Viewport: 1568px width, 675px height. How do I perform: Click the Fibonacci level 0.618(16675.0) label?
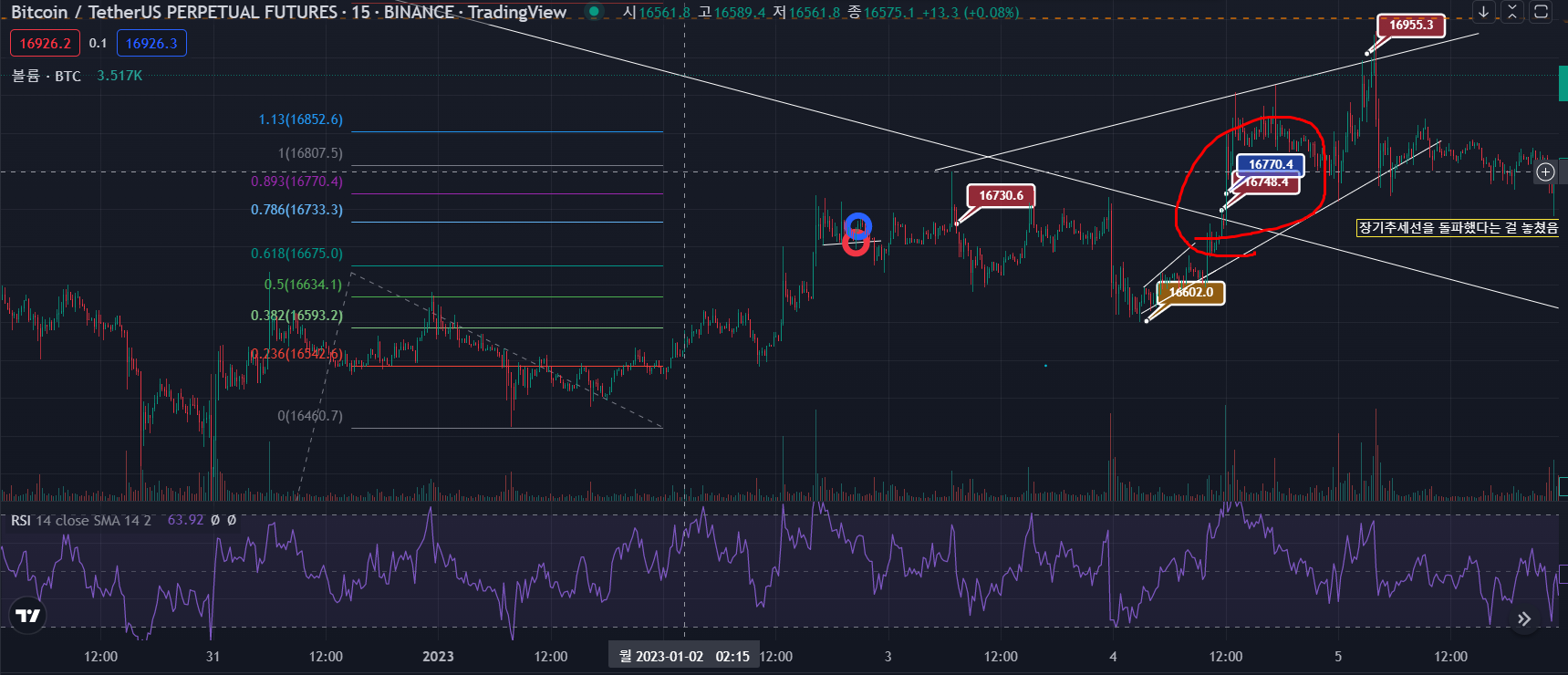pos(297,254)
